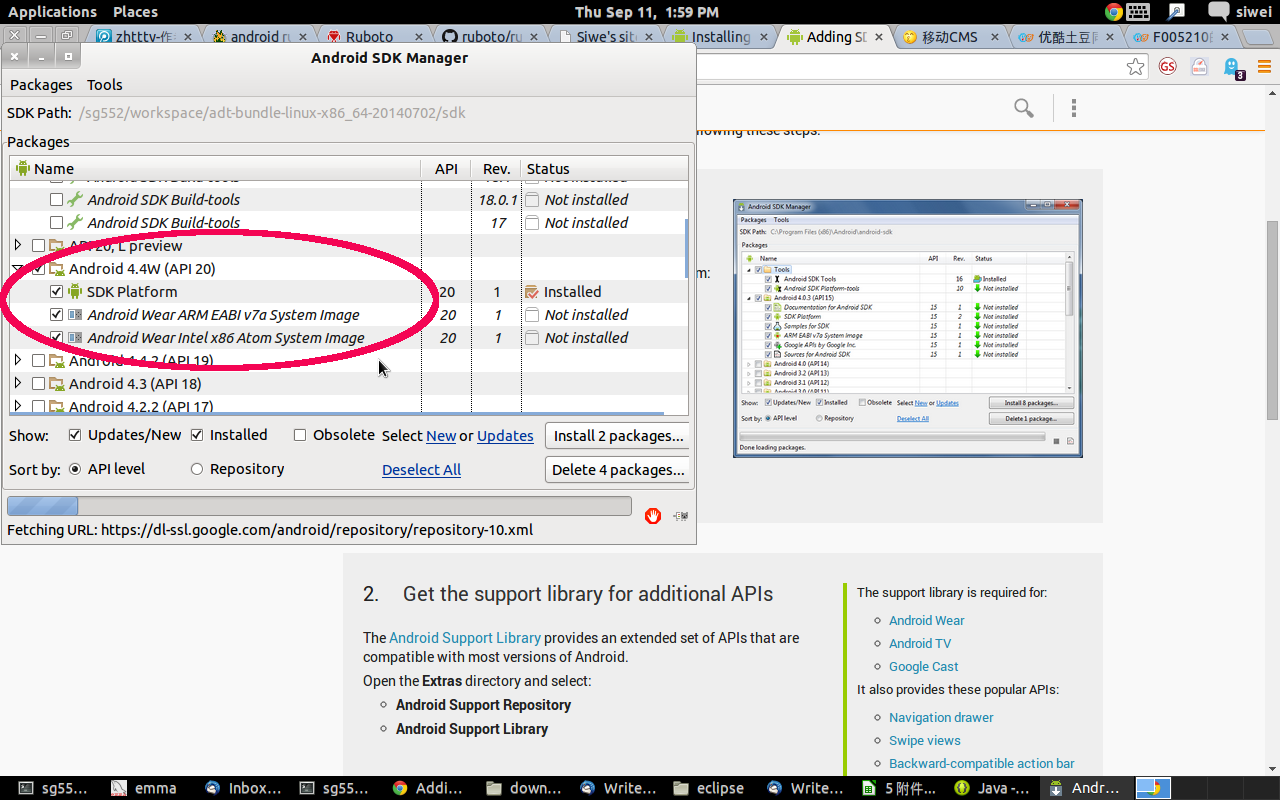Expand the Android 4.3 (API 18) node
1280x800 pixels.
point(18,383)
